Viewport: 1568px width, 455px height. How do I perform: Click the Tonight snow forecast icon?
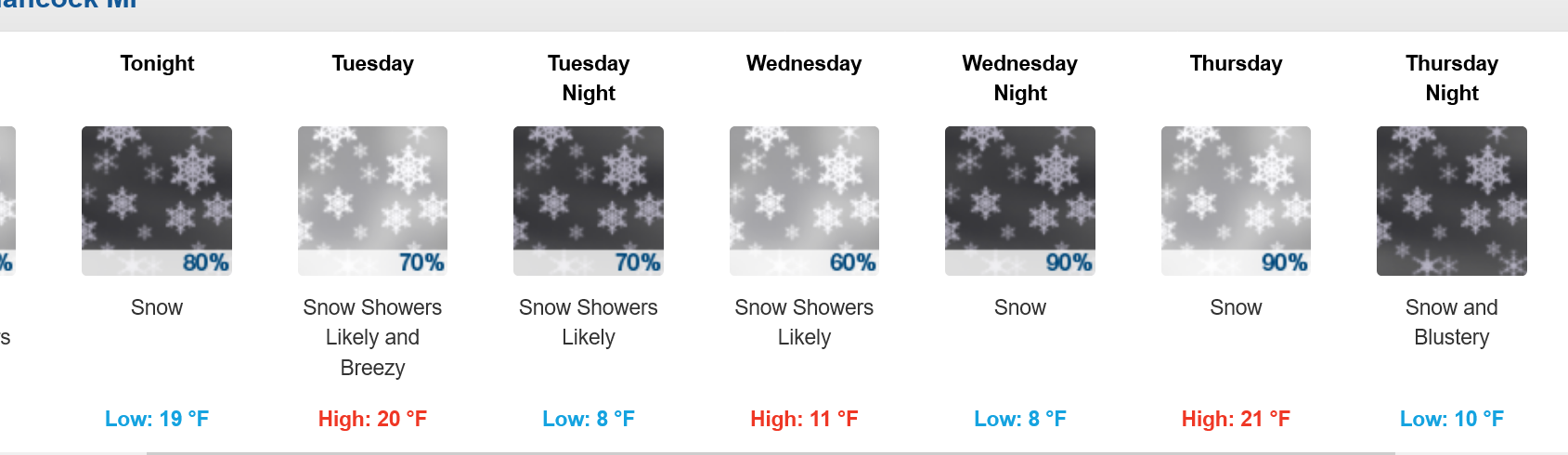tap(157, 201)
